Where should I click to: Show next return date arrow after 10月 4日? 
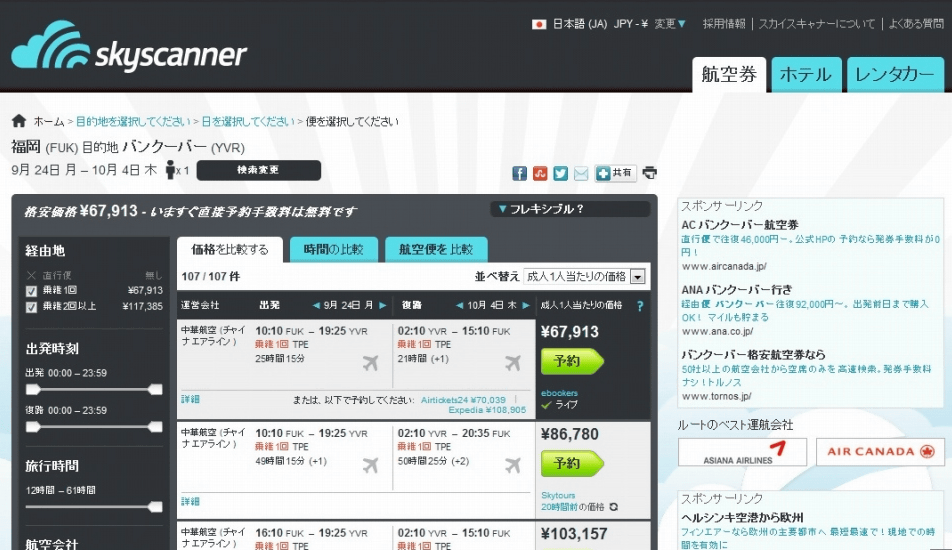click(526, 305)
